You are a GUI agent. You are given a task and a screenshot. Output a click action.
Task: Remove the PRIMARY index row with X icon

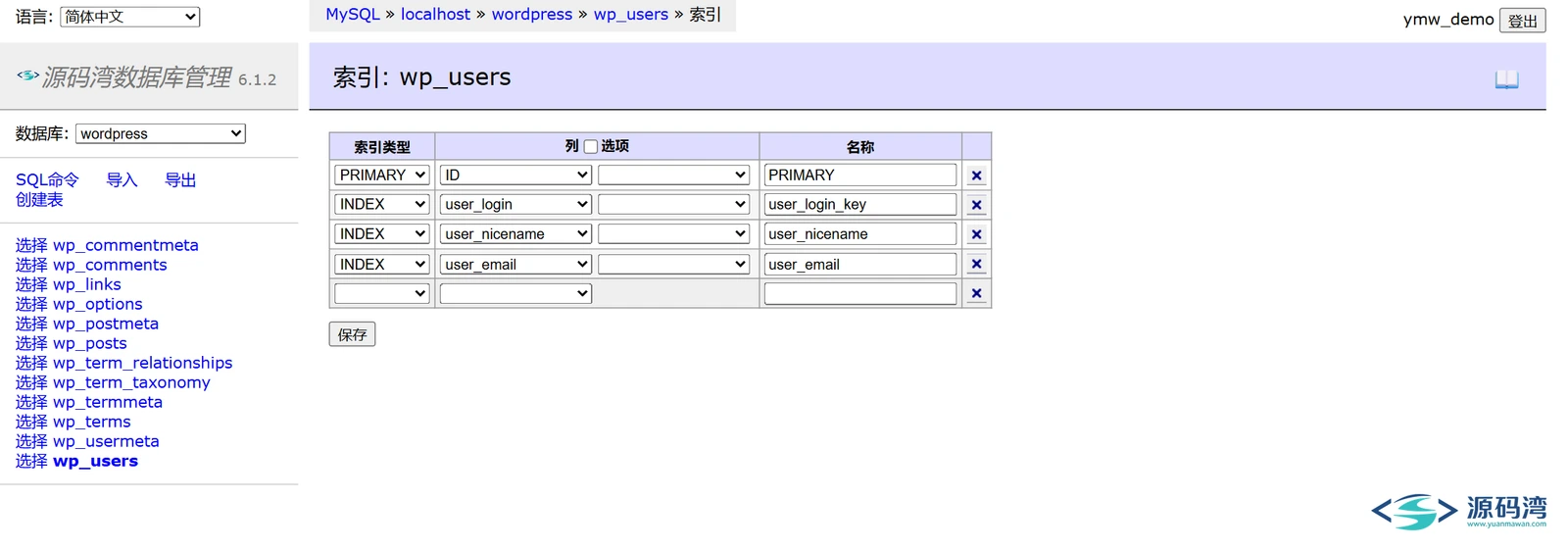click(976, 175)
